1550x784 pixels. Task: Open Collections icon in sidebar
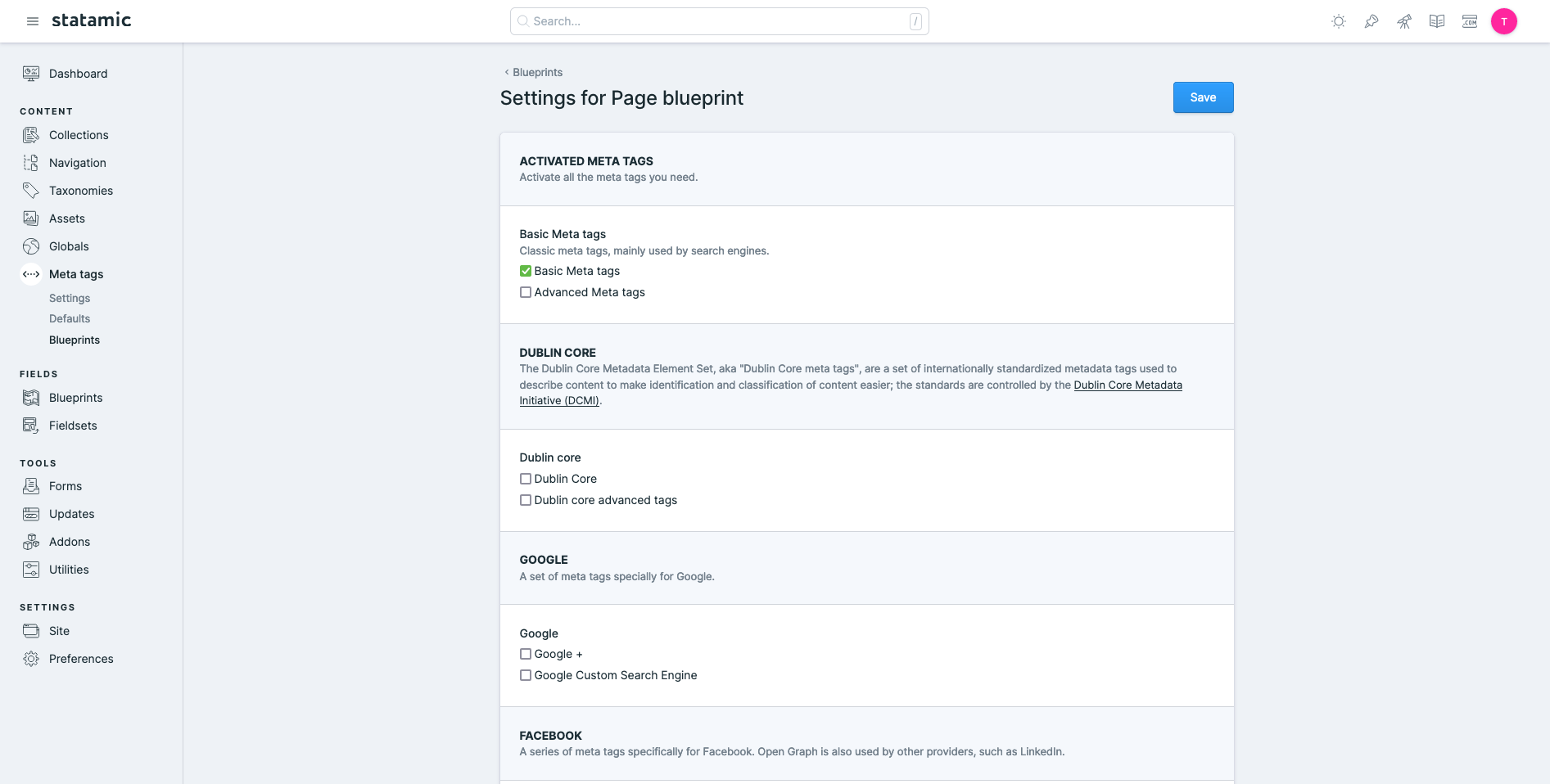click(x=31, y=135)
